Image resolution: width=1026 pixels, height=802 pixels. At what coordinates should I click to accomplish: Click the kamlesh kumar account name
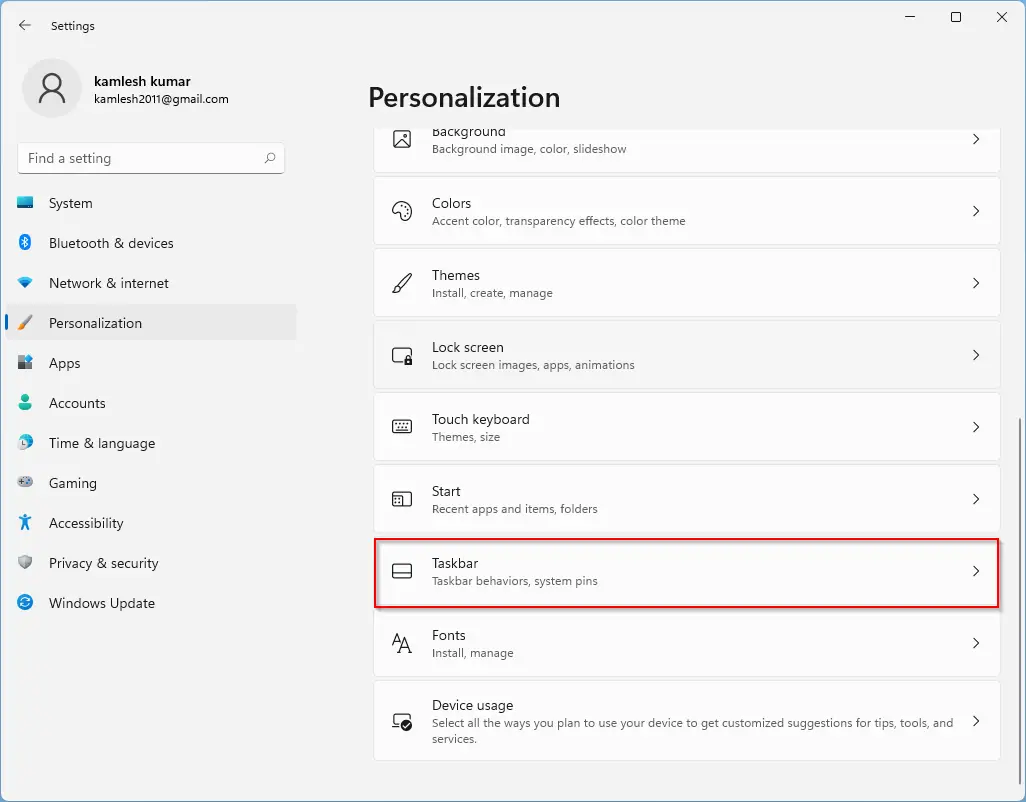pos(142,81)
